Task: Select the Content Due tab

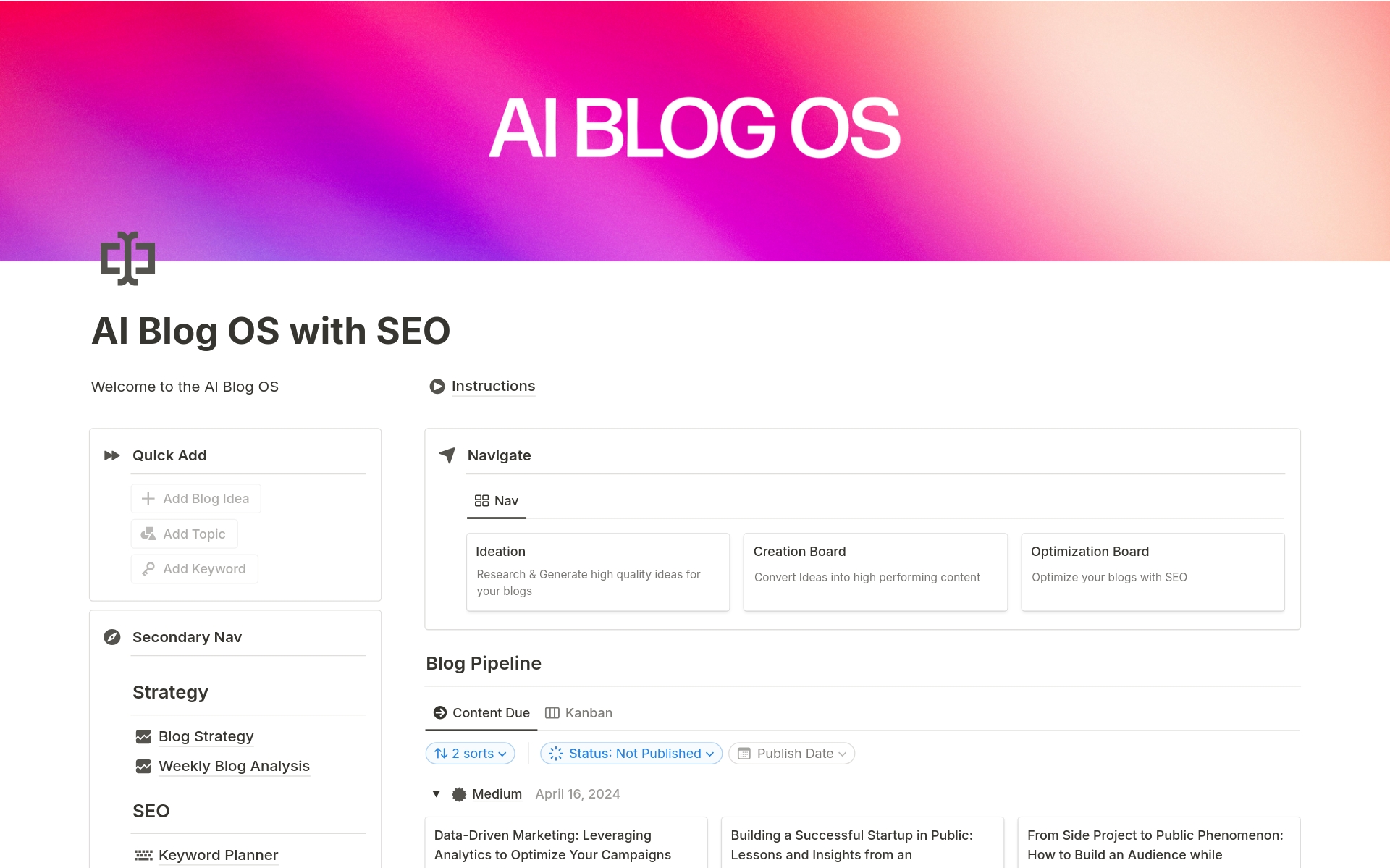Action: click(x=481, y=713)
